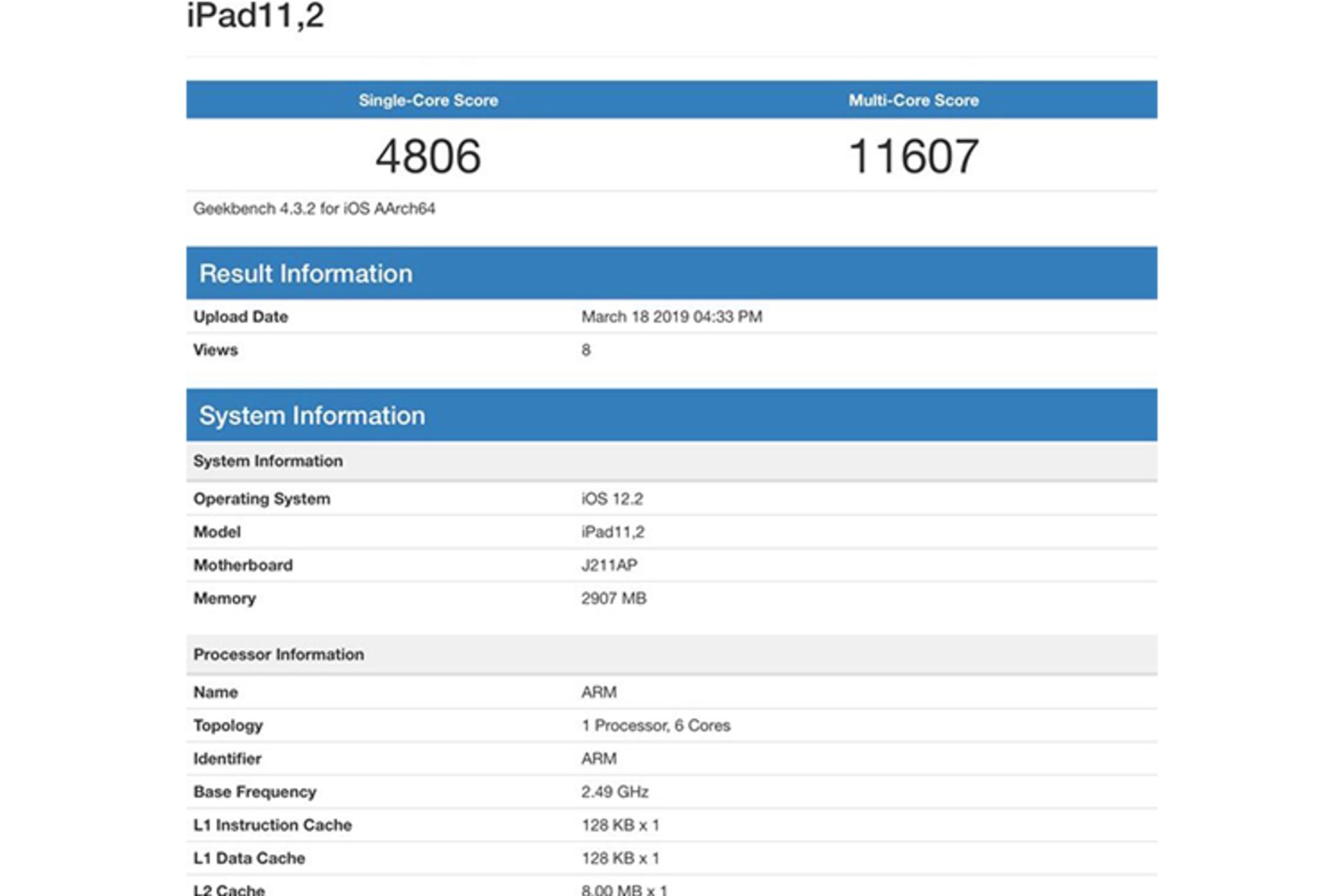The width and height of the screenshot is (1344, 896).
Task: Click the Result Information section header
Action: tap(306, 274)
